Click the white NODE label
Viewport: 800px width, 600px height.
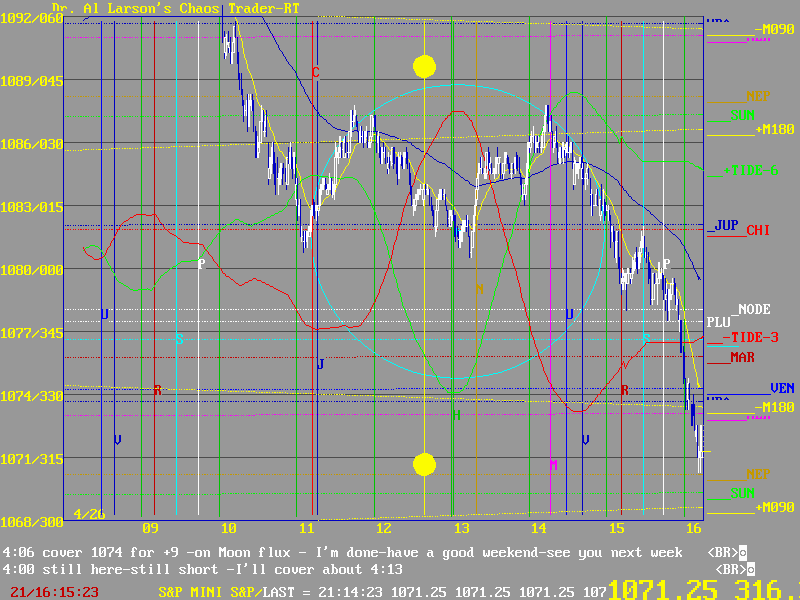tap(755, 310)
